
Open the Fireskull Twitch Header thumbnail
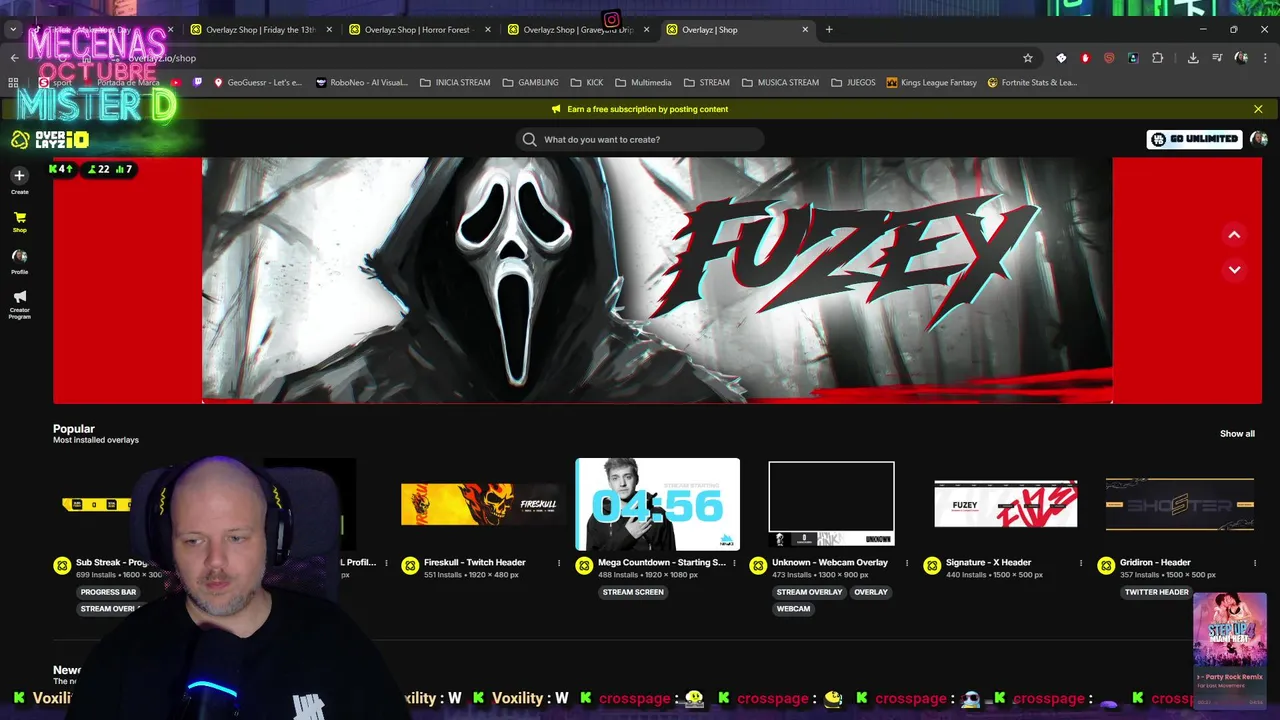click(483, 504)
